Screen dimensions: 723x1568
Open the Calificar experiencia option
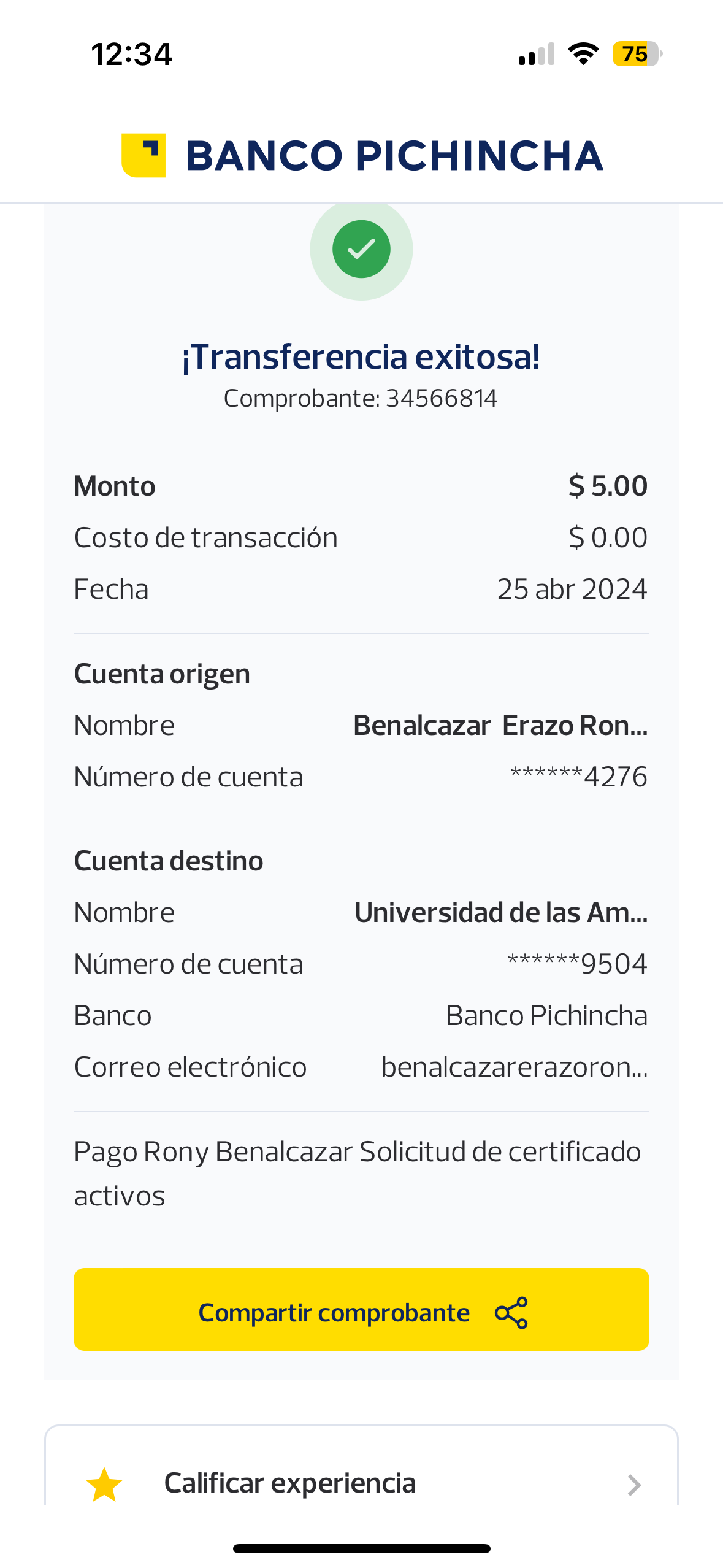pos(290,1483)
